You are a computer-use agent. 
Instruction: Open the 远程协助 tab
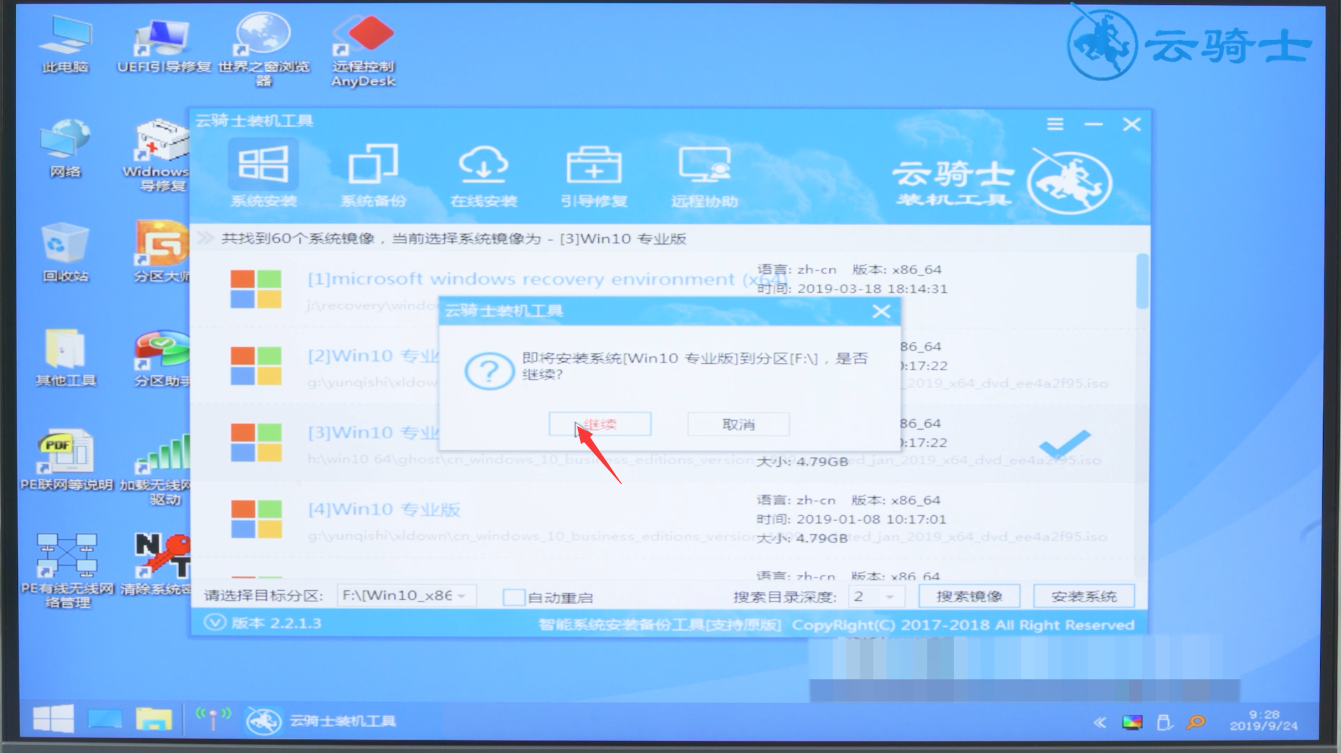click(704, 174)
